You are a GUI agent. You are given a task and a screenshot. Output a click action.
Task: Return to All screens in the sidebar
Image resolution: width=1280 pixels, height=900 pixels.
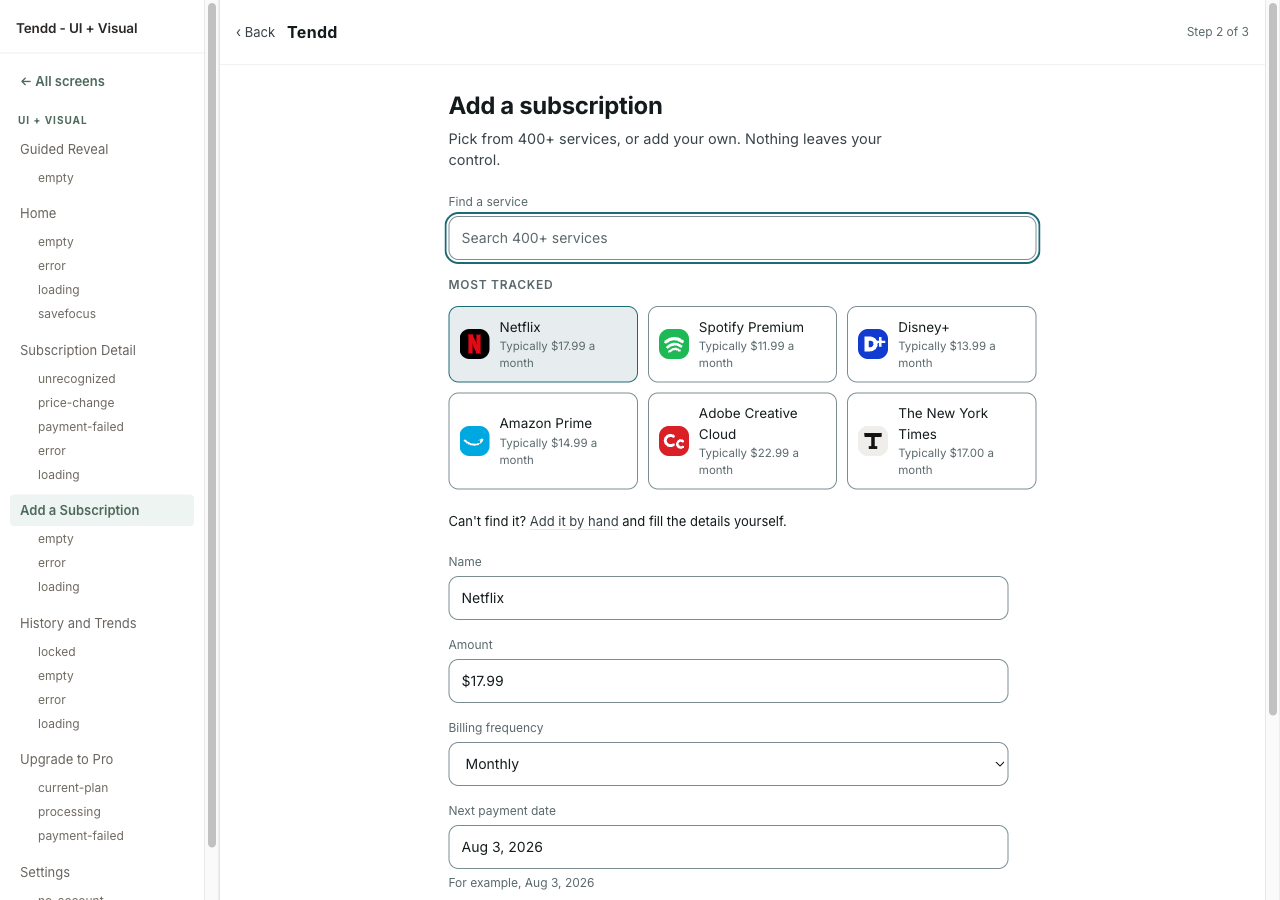[62, 81]
